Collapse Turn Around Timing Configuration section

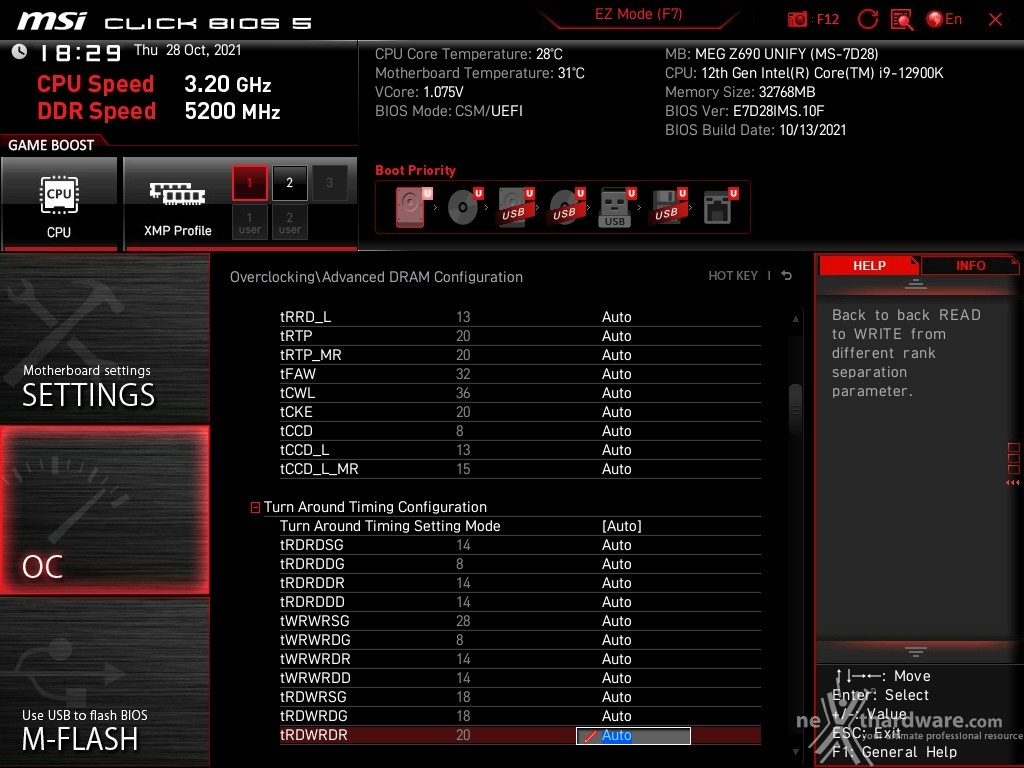[x=255, y=507]
